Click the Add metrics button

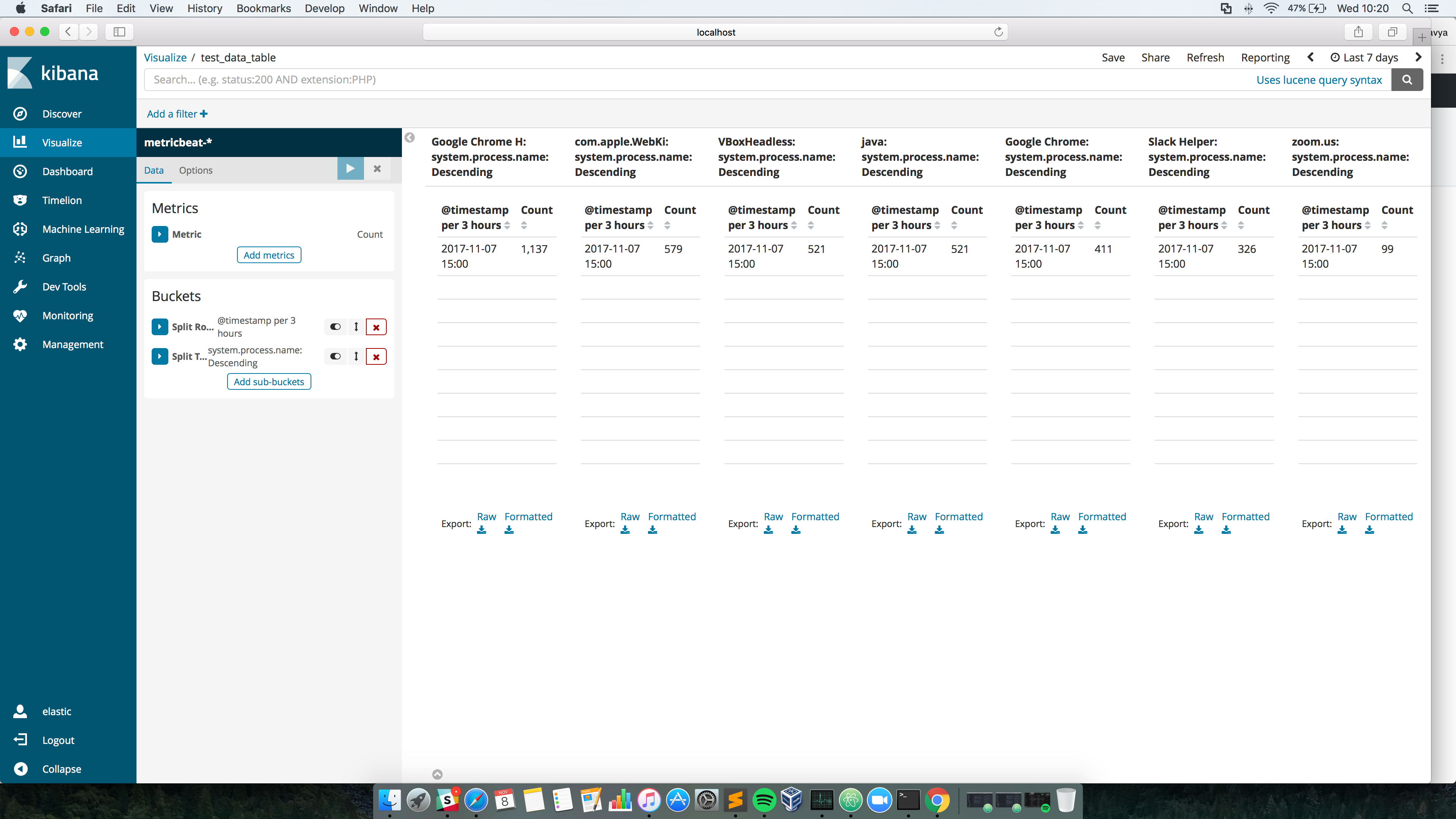click(268, 255)
